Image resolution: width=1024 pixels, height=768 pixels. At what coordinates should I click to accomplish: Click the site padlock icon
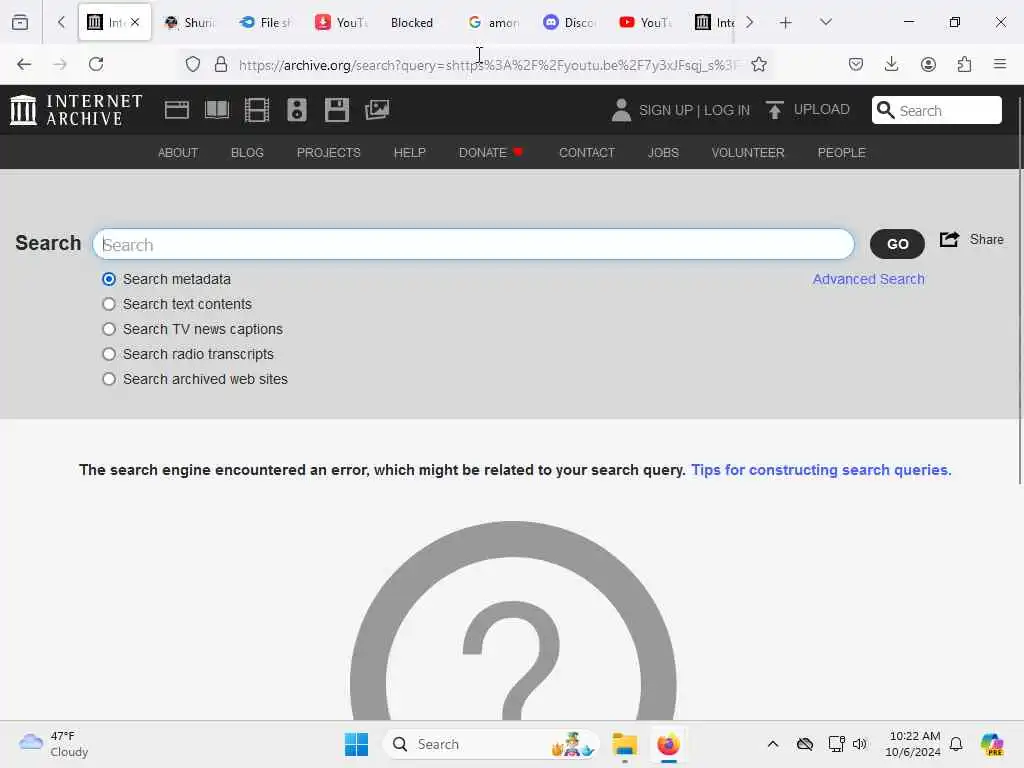pos(221,64)
